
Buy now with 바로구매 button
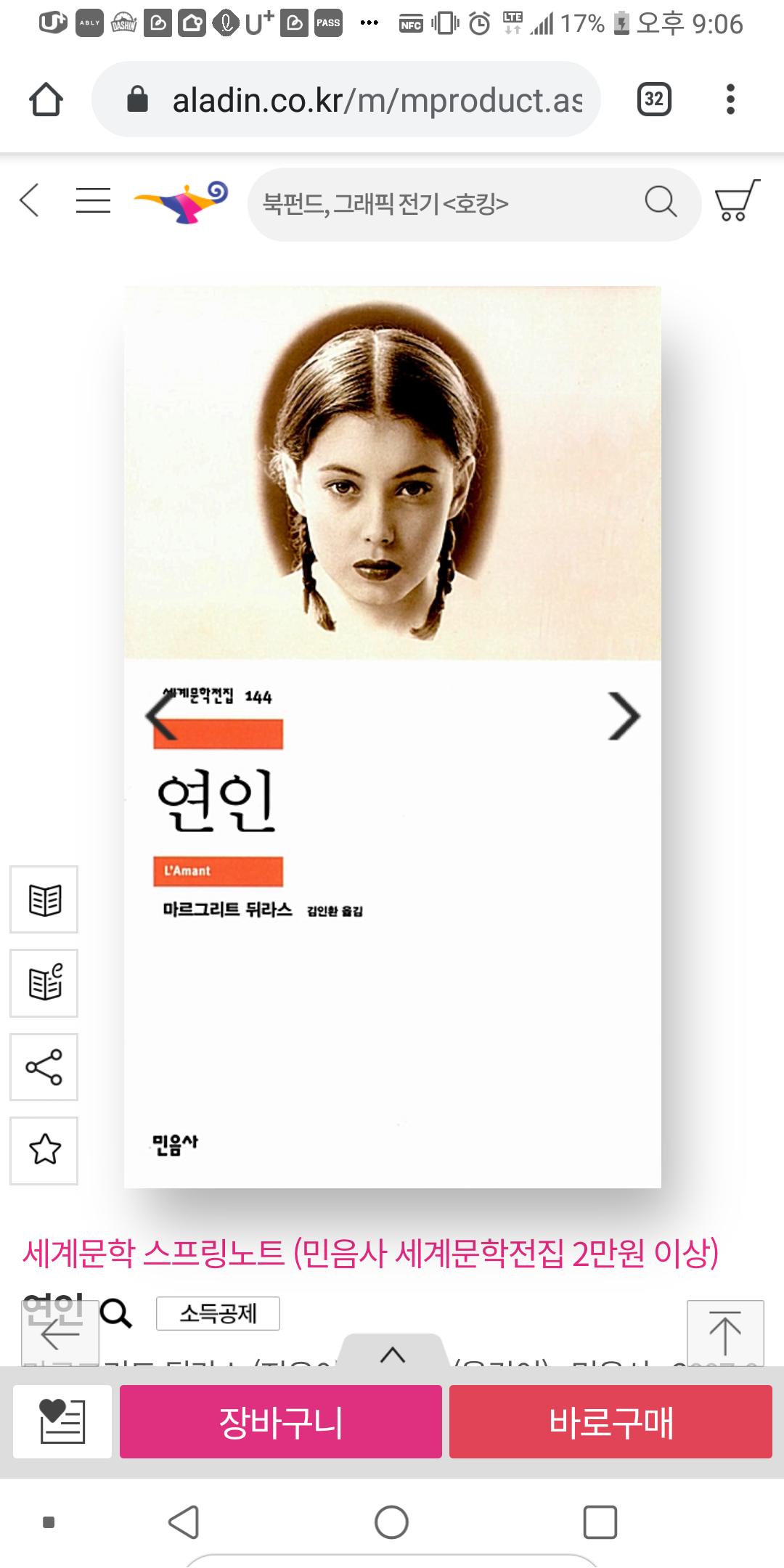611,1421
